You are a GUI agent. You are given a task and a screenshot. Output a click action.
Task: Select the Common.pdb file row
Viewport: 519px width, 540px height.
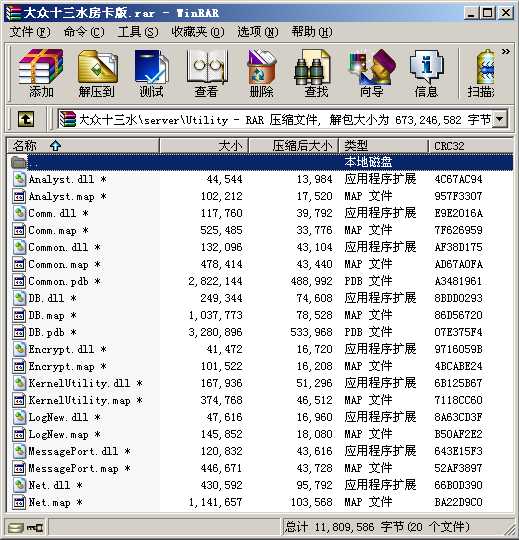260,281
